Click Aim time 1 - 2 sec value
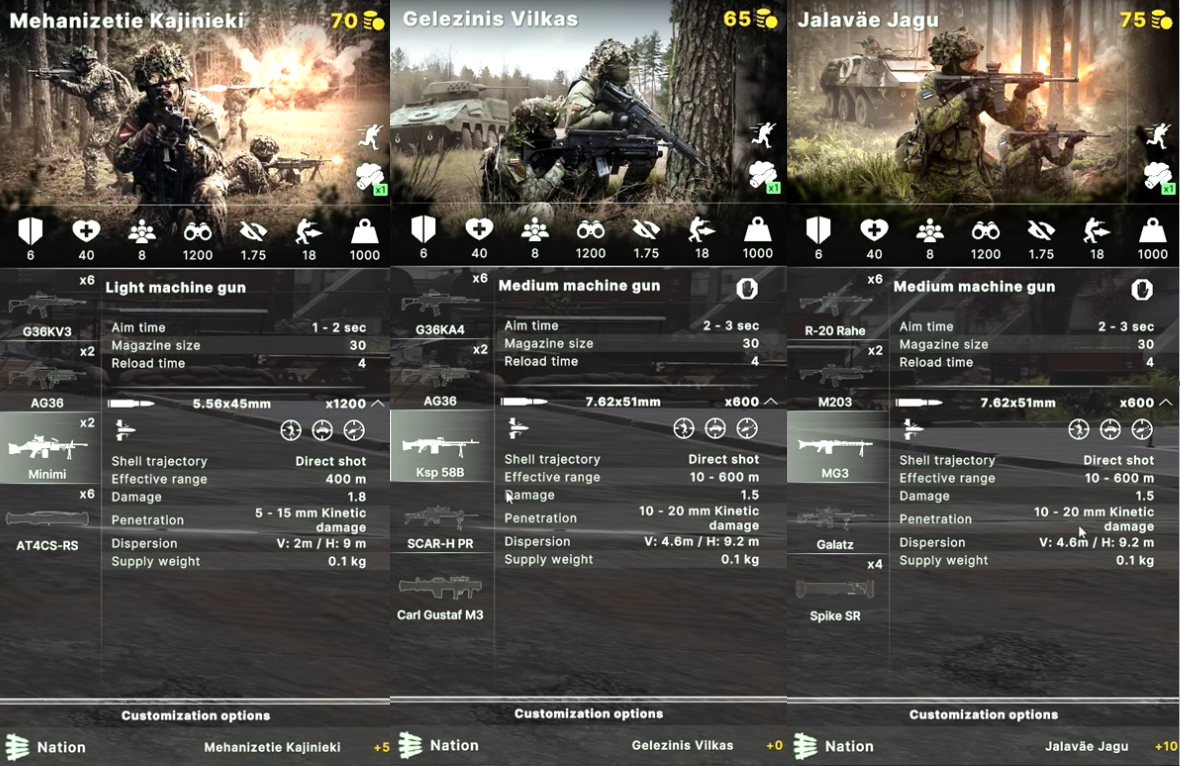Screen dimensions: 1180x766 pos(339,327)
